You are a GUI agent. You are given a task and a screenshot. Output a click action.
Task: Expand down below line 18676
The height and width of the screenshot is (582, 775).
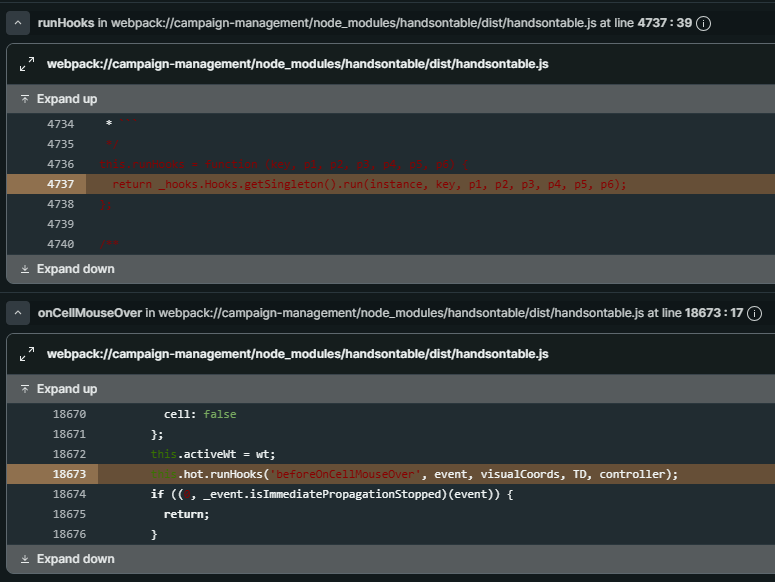(67, 559)
